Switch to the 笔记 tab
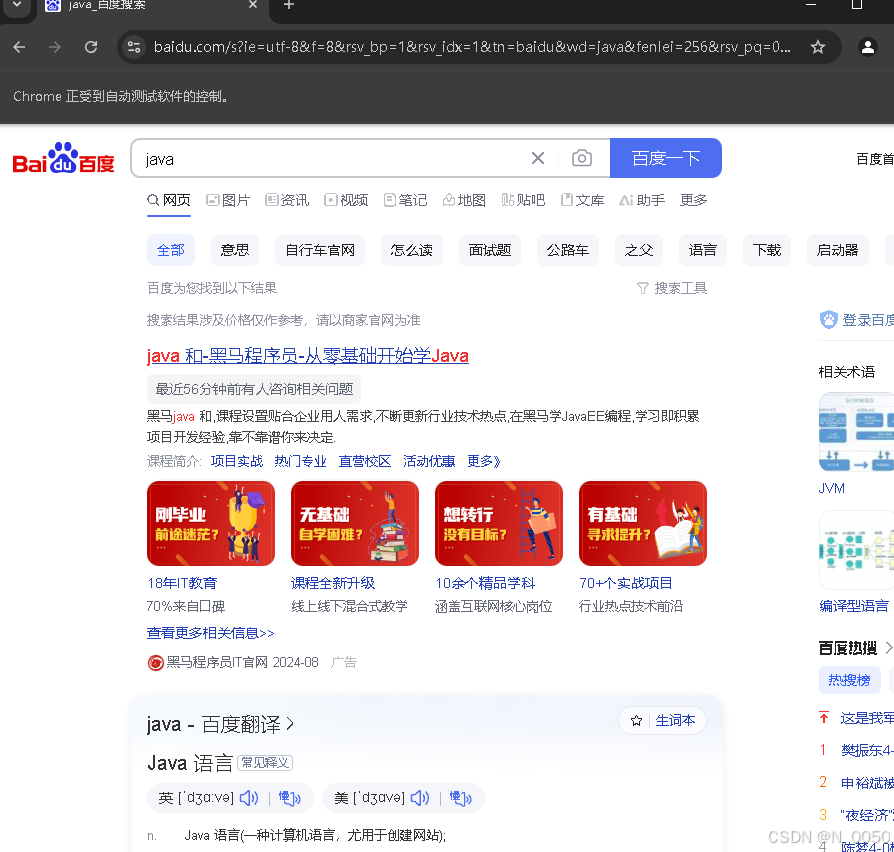Viewport: 894px width, 852px height. point(405,200)
